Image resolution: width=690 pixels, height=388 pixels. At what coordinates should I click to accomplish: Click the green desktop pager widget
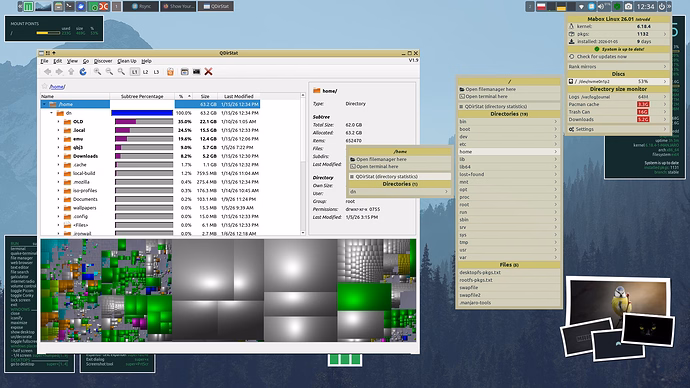point(345,359)
